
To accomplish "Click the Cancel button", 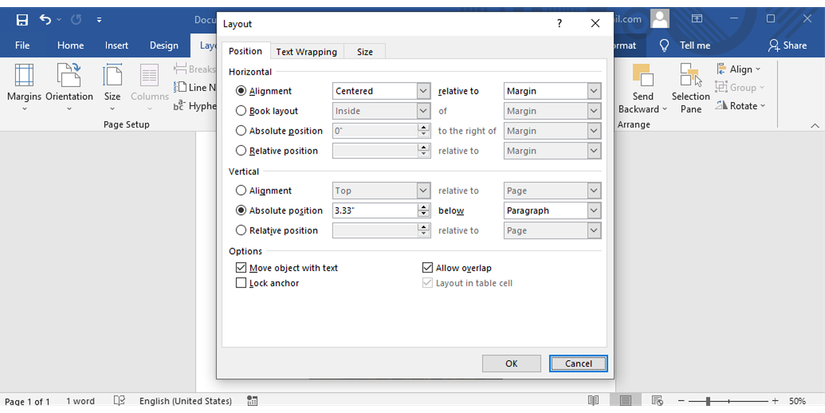I will 578,364.
